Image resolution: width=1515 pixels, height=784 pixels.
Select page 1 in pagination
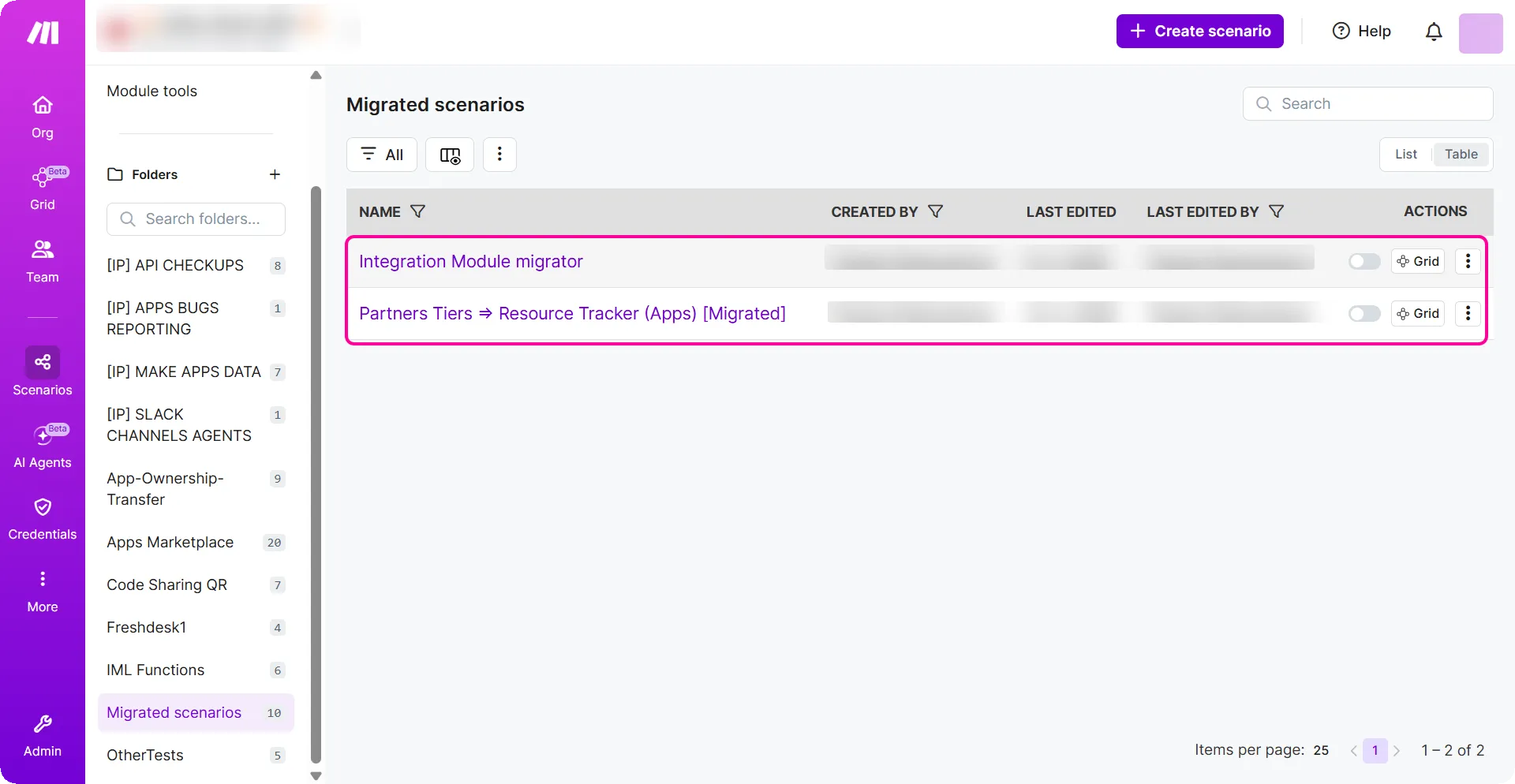pyautogui.click(x=1375, y=750)
